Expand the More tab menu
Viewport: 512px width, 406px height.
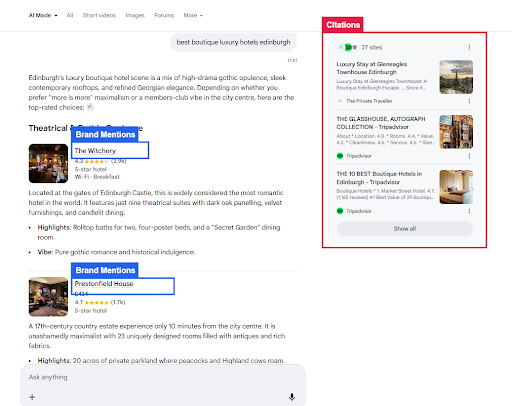pos(193,15)
